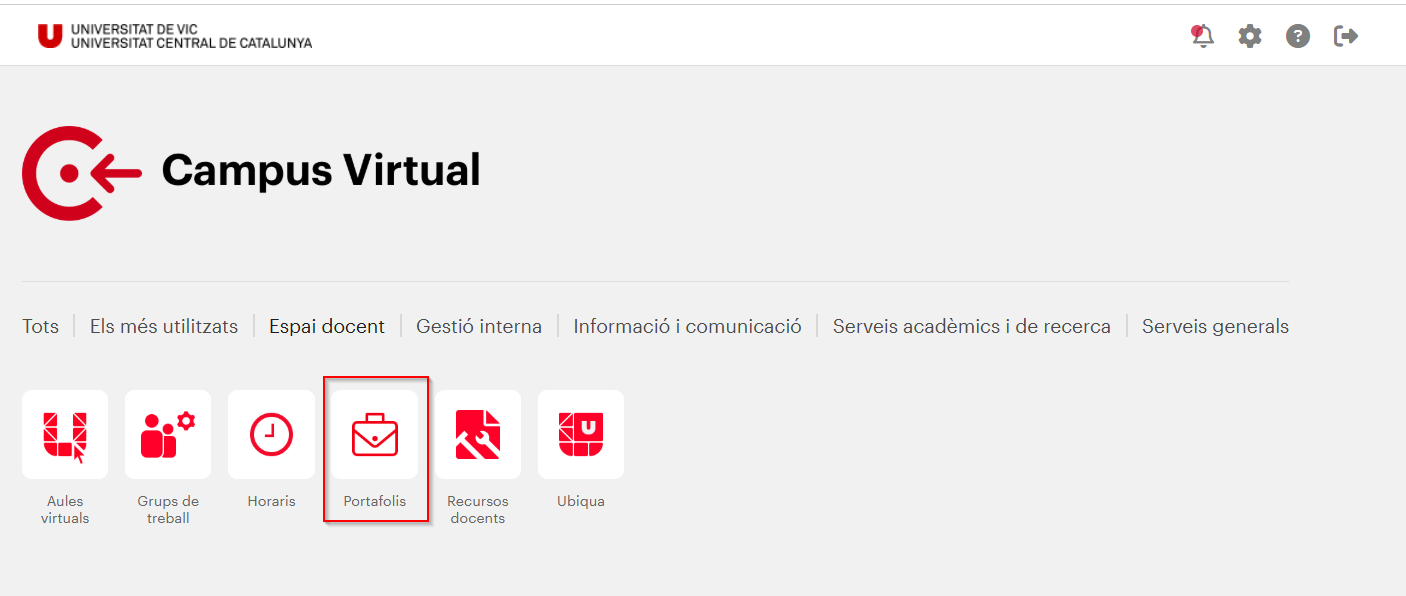The width and height of the screenshot is (1406, 596).
Task: Switch to Gestió interna tab
Action: (x=479, y=326)
